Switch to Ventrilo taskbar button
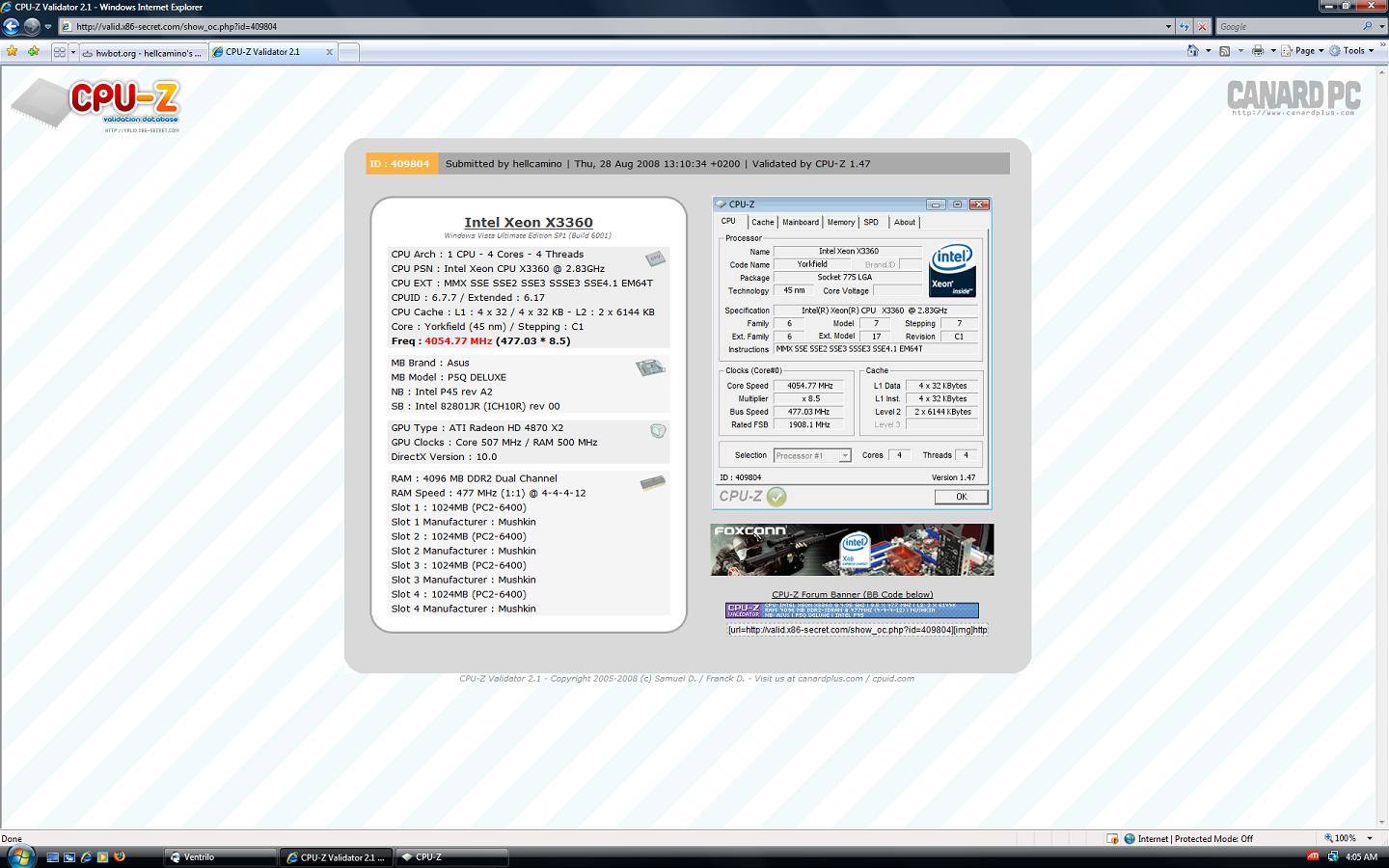1389x868 pixels. [220, 857]
